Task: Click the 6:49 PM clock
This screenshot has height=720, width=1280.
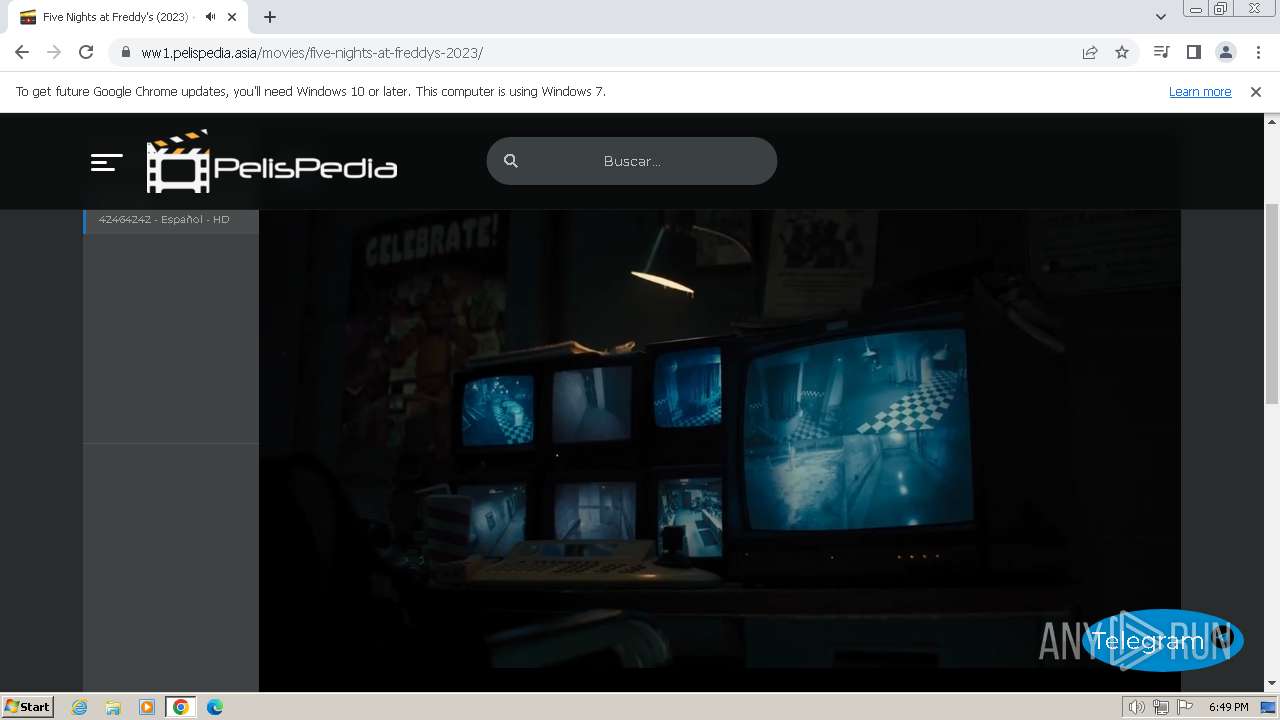Action: coord(1228,707)
